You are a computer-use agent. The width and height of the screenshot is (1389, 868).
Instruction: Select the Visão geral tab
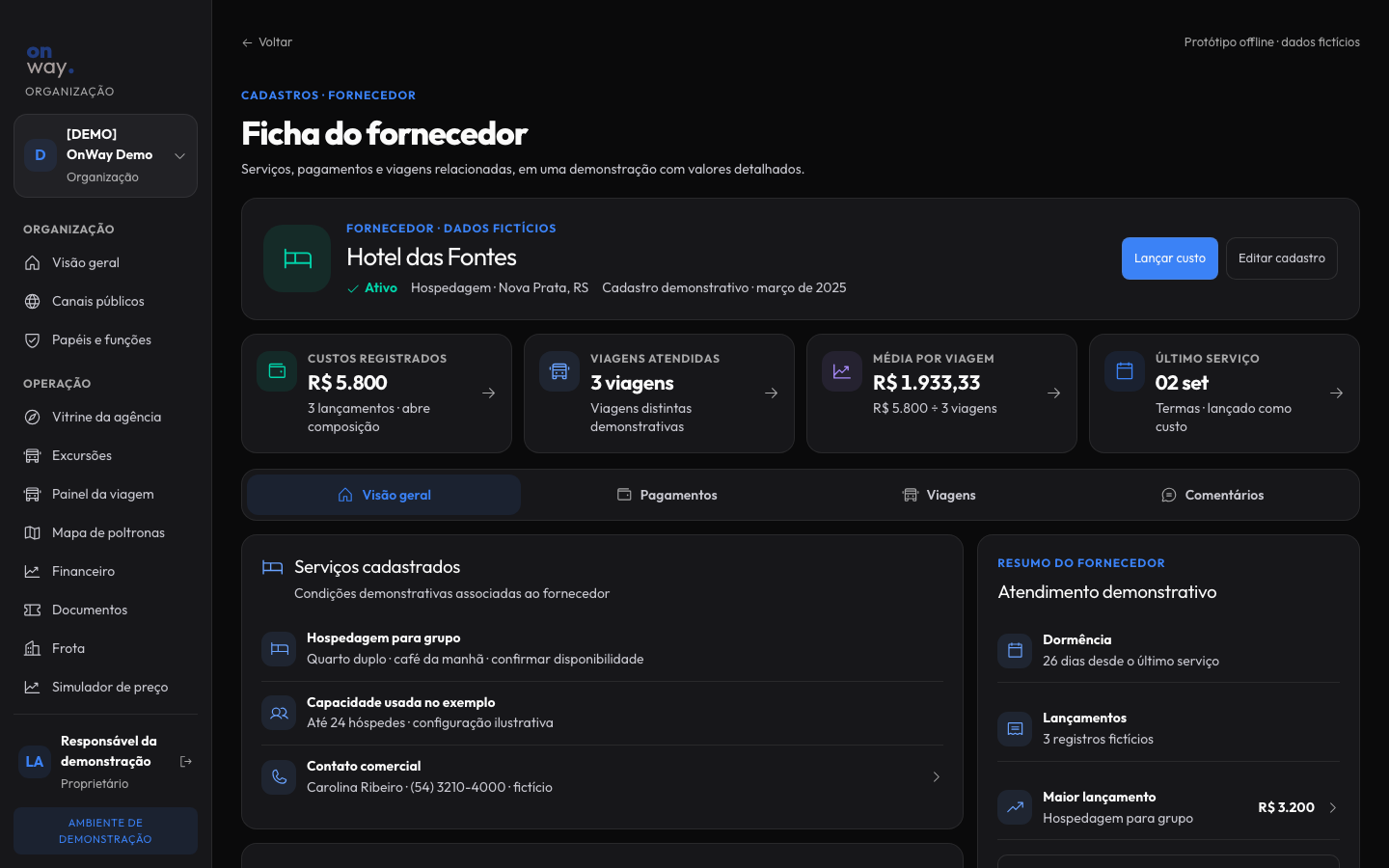(x=384, y=495)
